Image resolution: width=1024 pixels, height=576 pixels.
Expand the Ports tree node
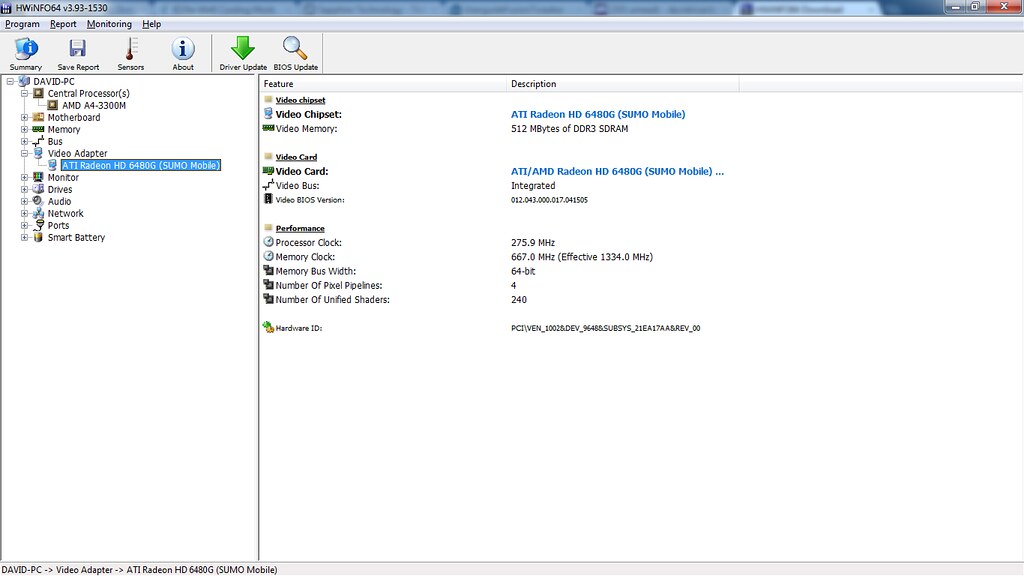pos(25,225)
